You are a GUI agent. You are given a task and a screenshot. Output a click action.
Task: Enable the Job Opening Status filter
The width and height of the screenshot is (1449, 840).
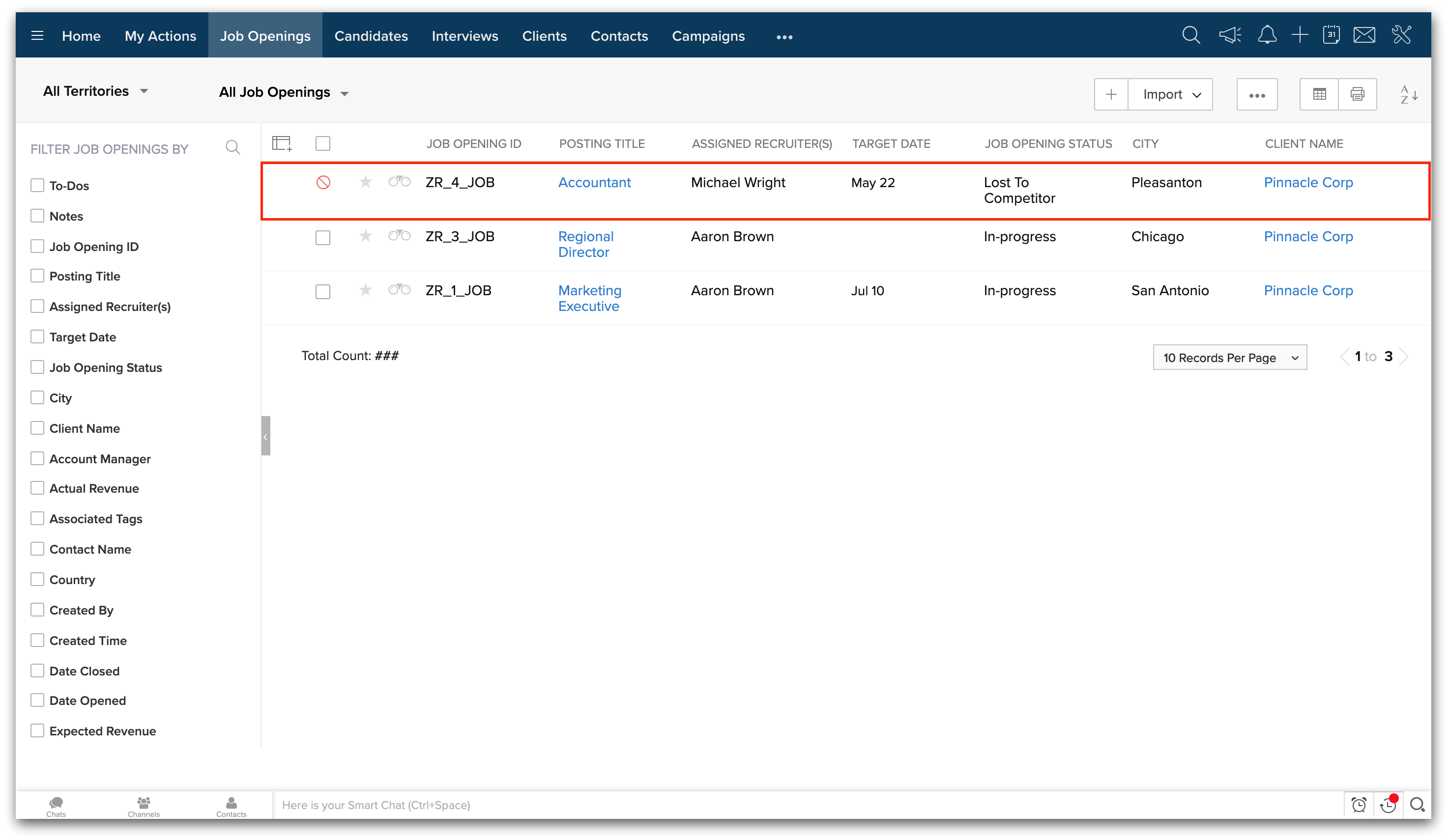click(x=37, y=367)
